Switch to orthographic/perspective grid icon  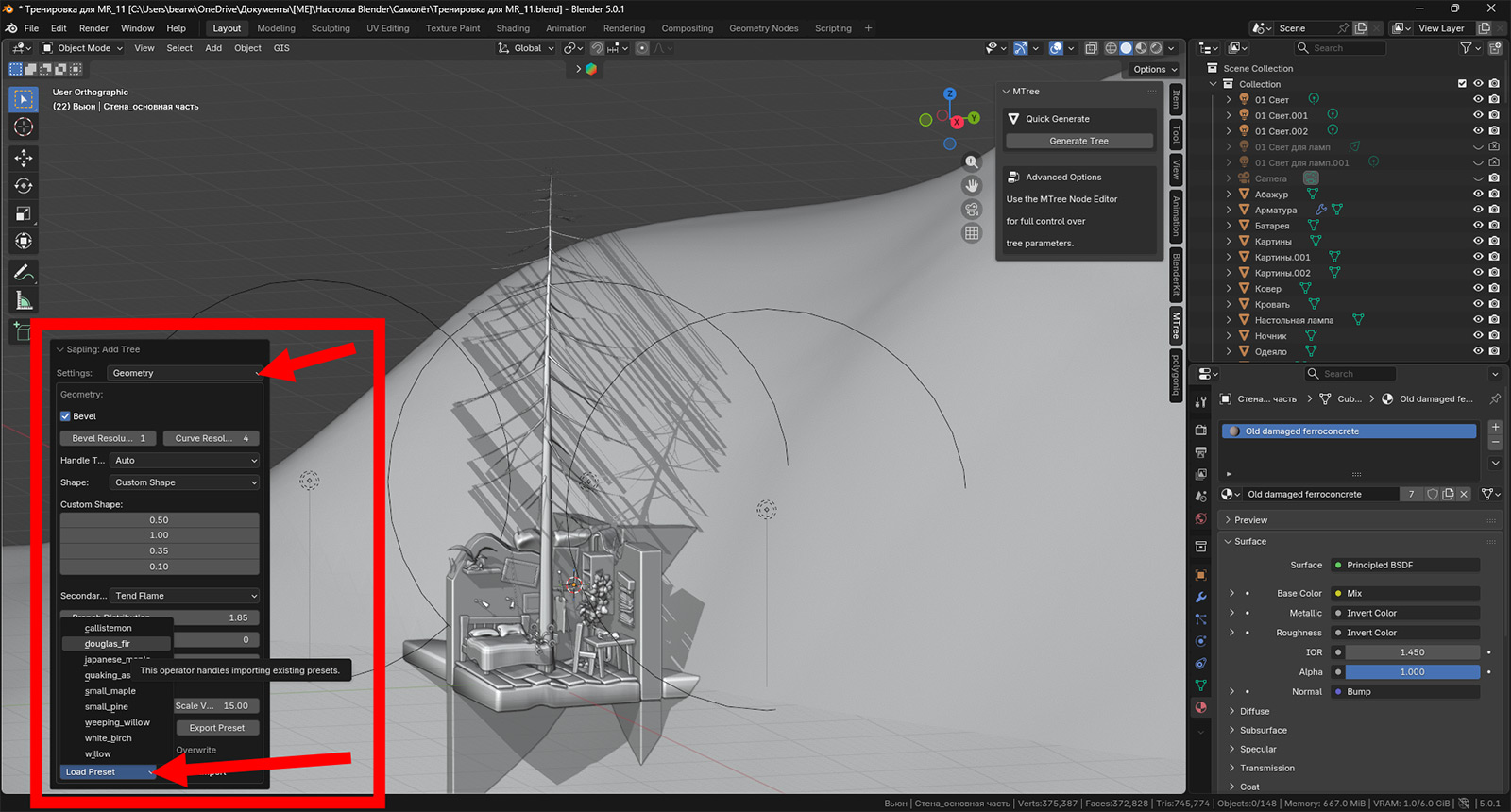(972, 233)
